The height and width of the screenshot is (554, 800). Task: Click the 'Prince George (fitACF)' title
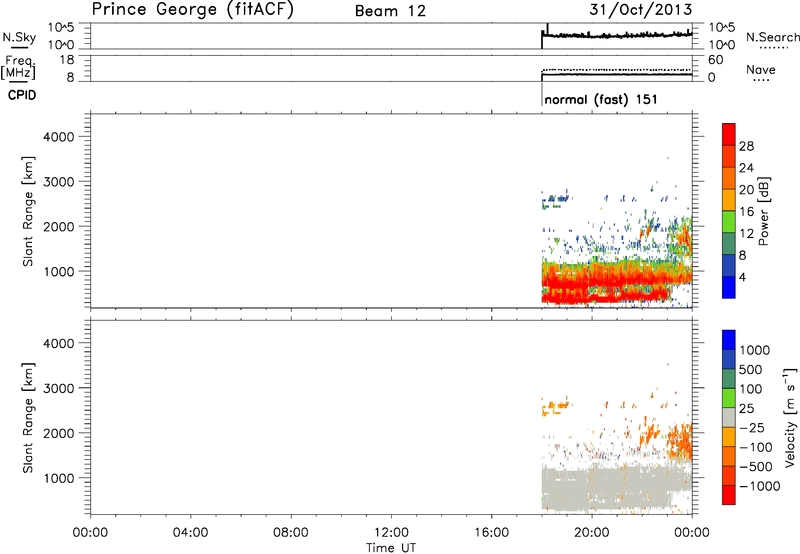(192, 10)
